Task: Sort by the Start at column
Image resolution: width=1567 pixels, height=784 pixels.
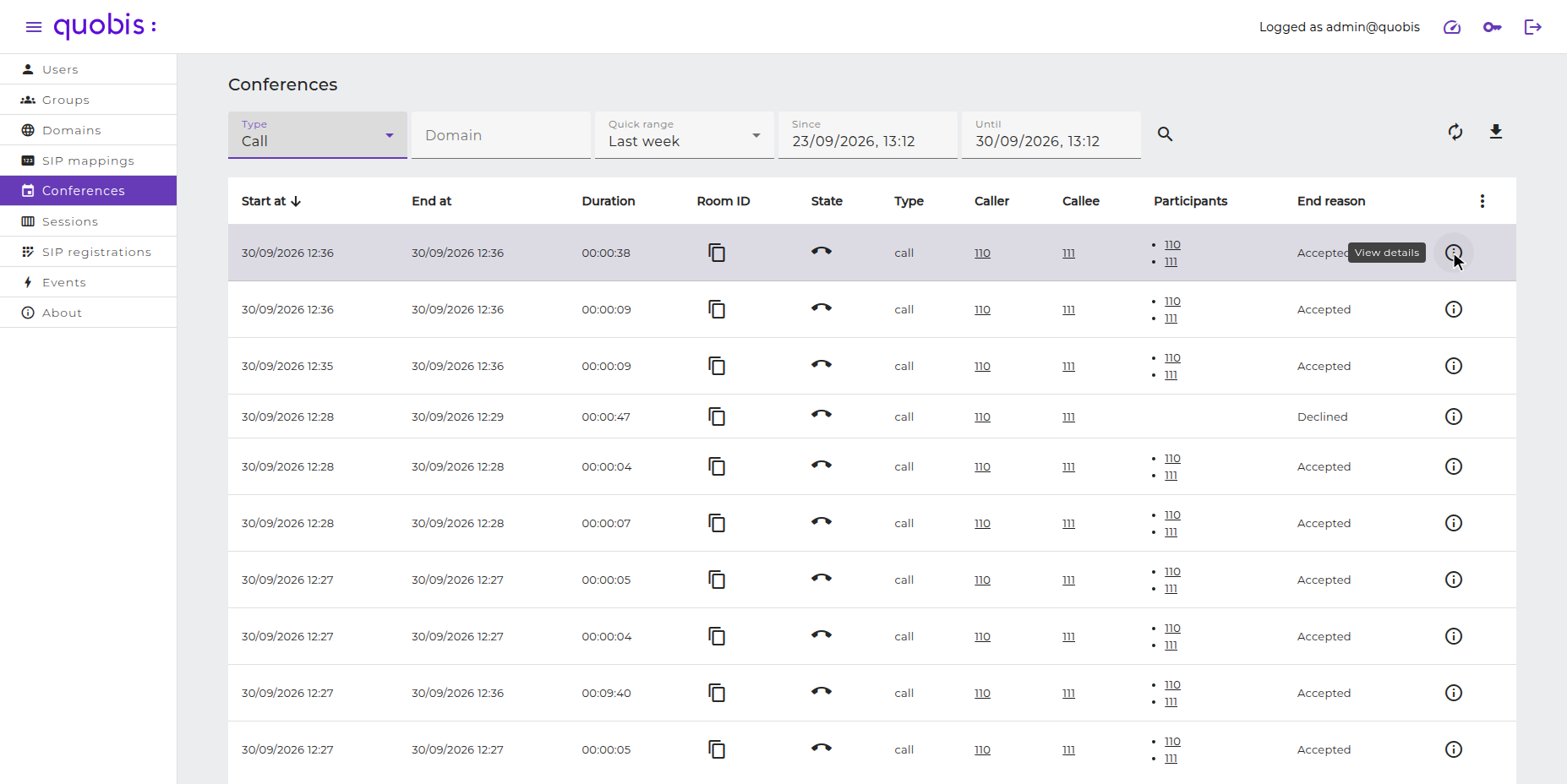Action: pyautogui.click(x=271, y=201)
